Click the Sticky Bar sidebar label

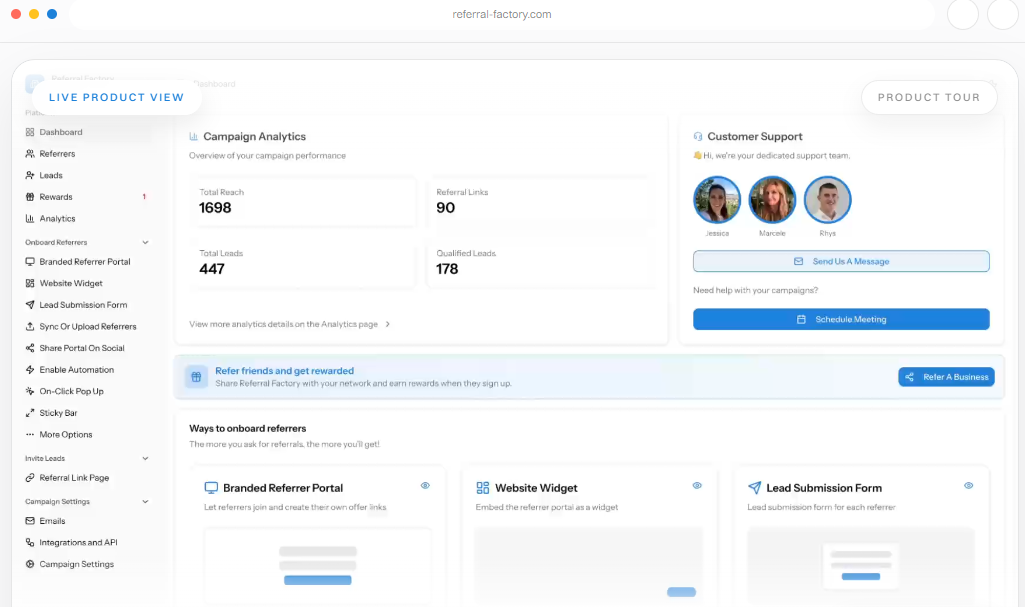tap(58, 413)
